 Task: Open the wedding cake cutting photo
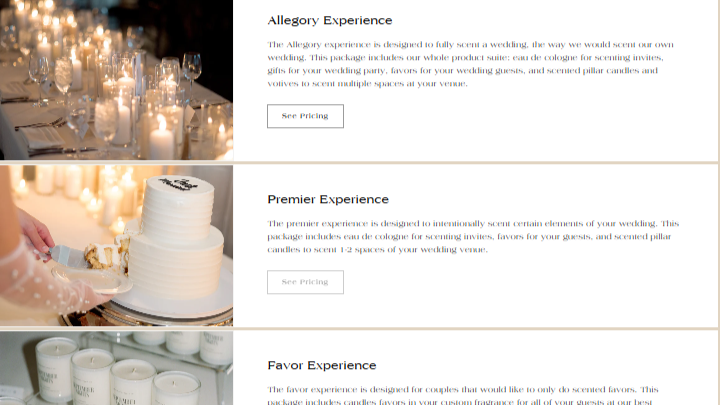click(x=116, y=246)
